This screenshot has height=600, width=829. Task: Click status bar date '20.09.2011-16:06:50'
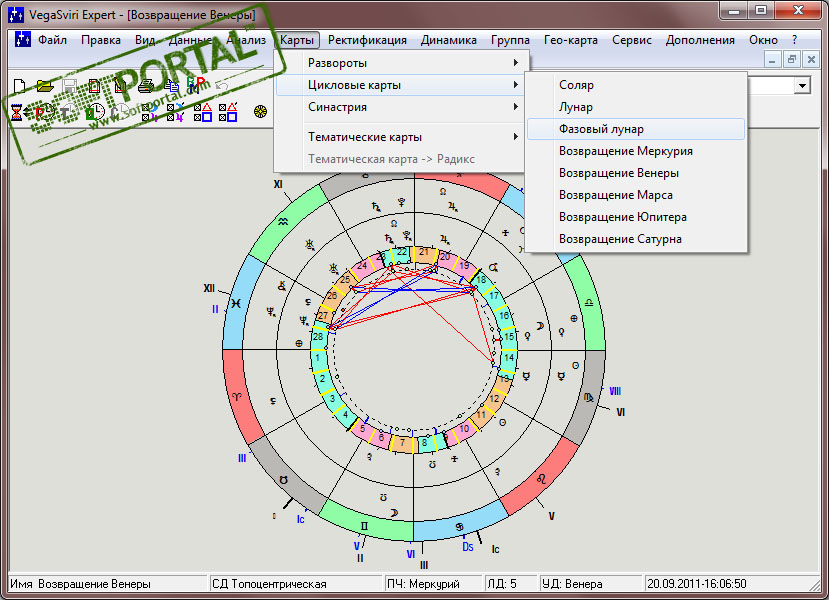point(727,584)
